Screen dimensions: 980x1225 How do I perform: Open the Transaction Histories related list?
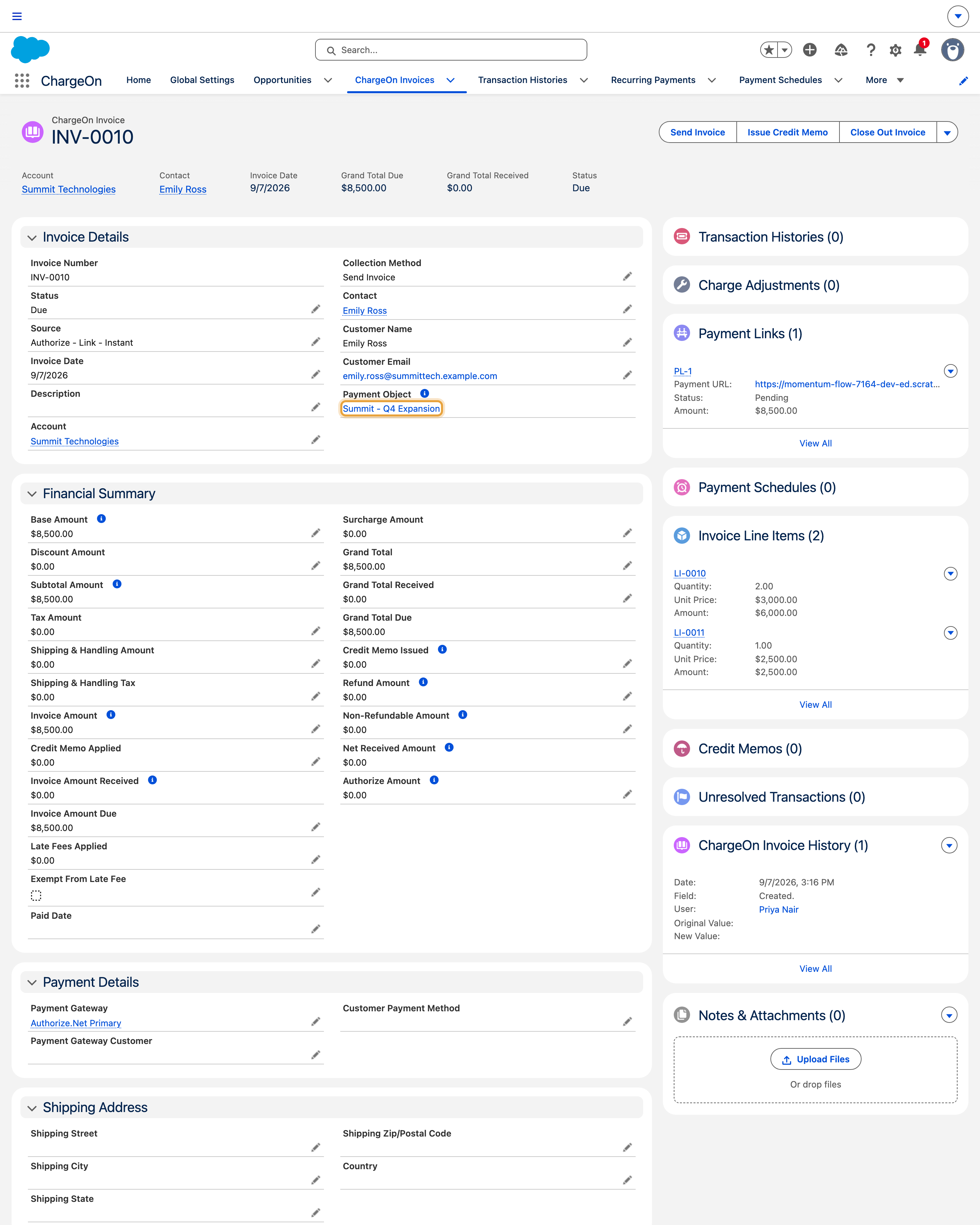[x=770, y=237]
